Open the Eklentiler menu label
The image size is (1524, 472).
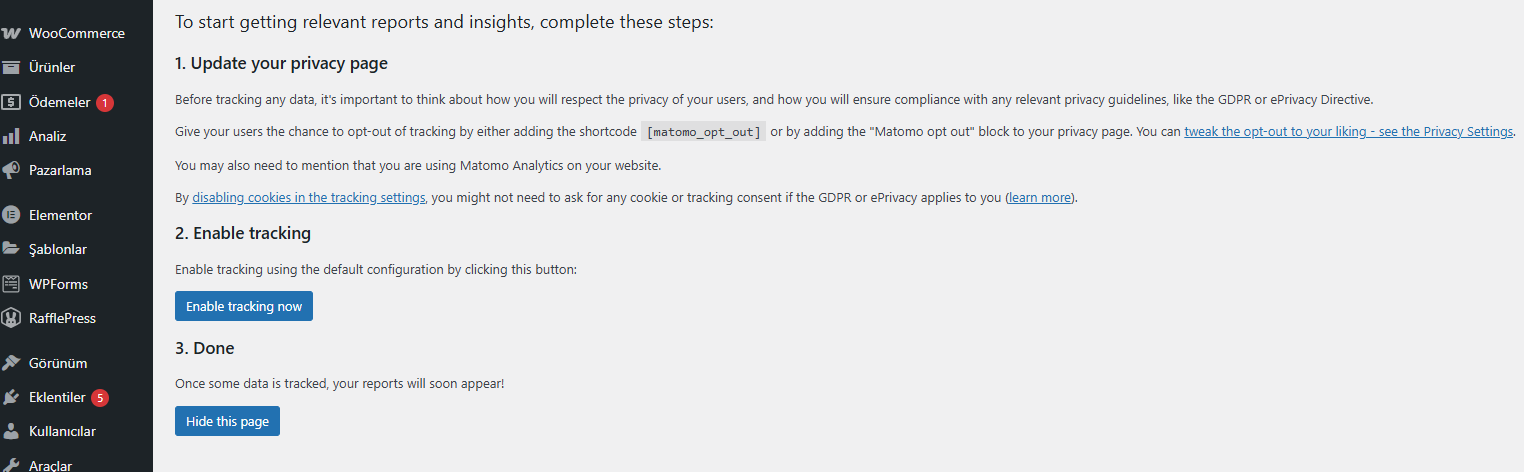tap(57, 397)
